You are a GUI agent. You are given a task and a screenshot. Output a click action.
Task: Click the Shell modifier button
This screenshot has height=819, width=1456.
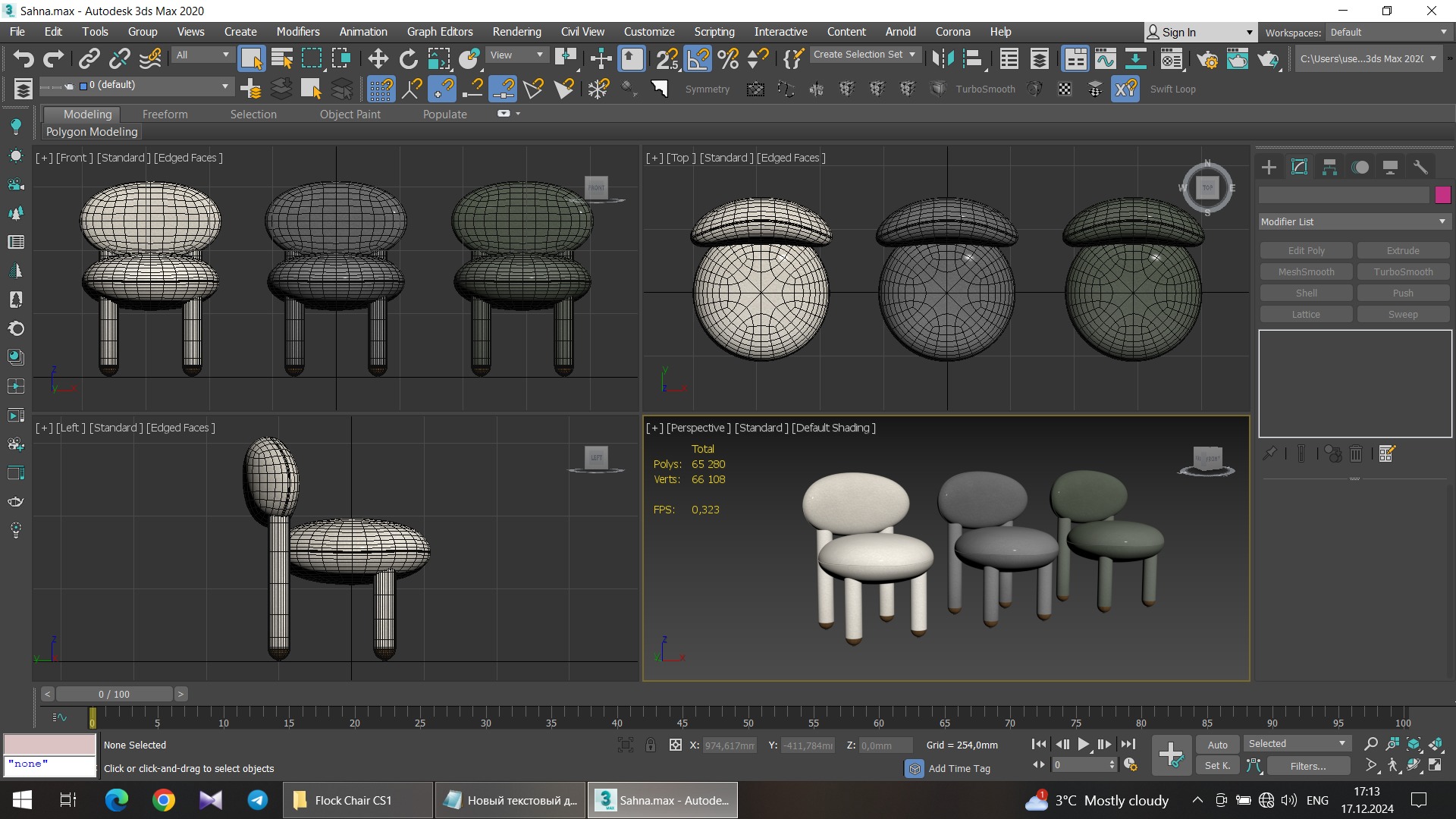1306,293
